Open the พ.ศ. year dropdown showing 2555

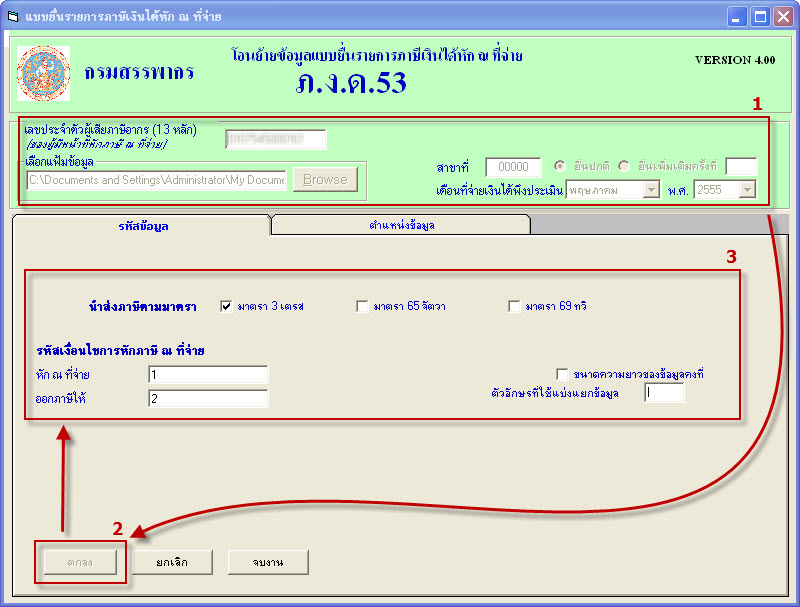(x=746, y=189)
